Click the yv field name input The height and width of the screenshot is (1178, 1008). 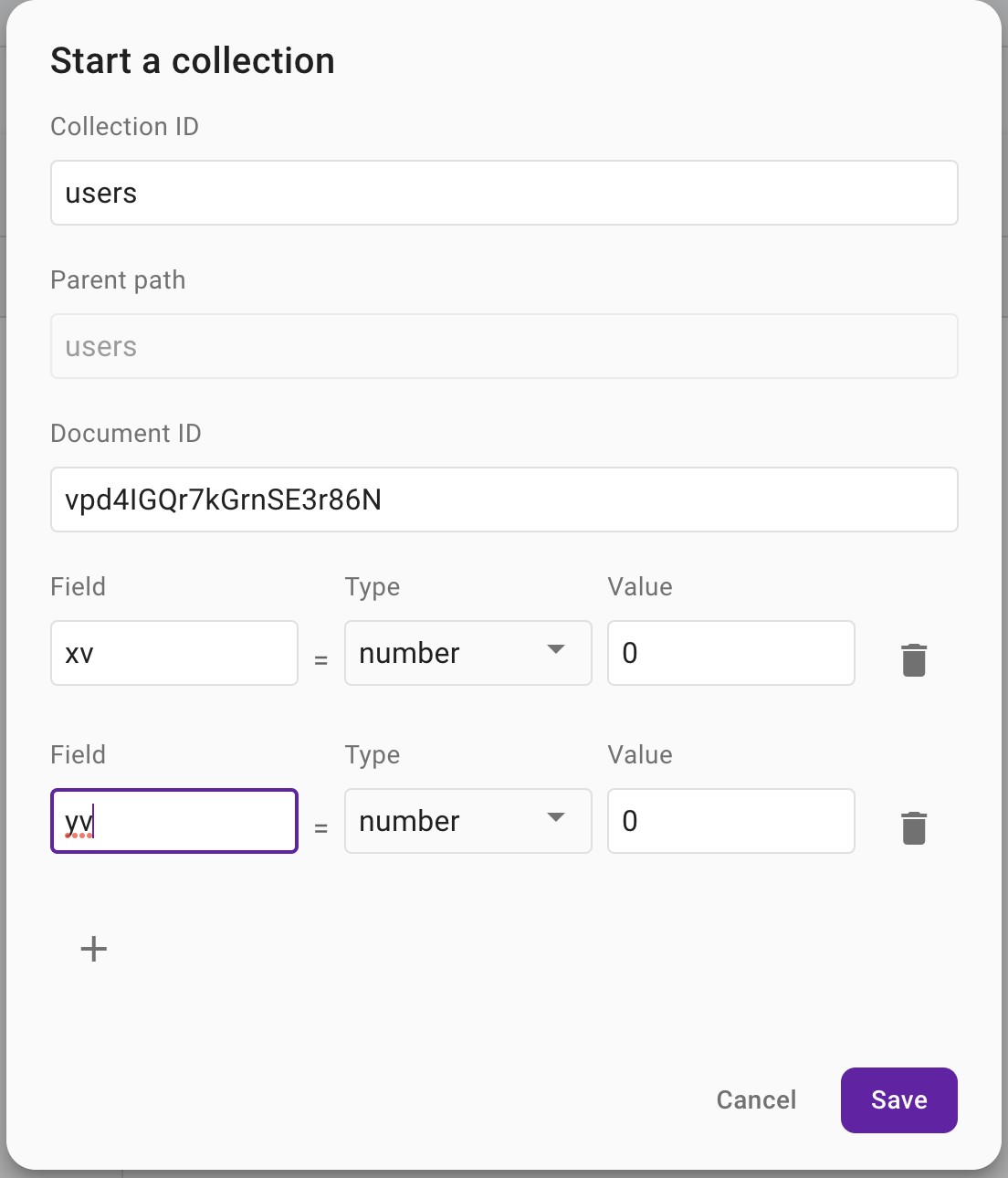173,821
